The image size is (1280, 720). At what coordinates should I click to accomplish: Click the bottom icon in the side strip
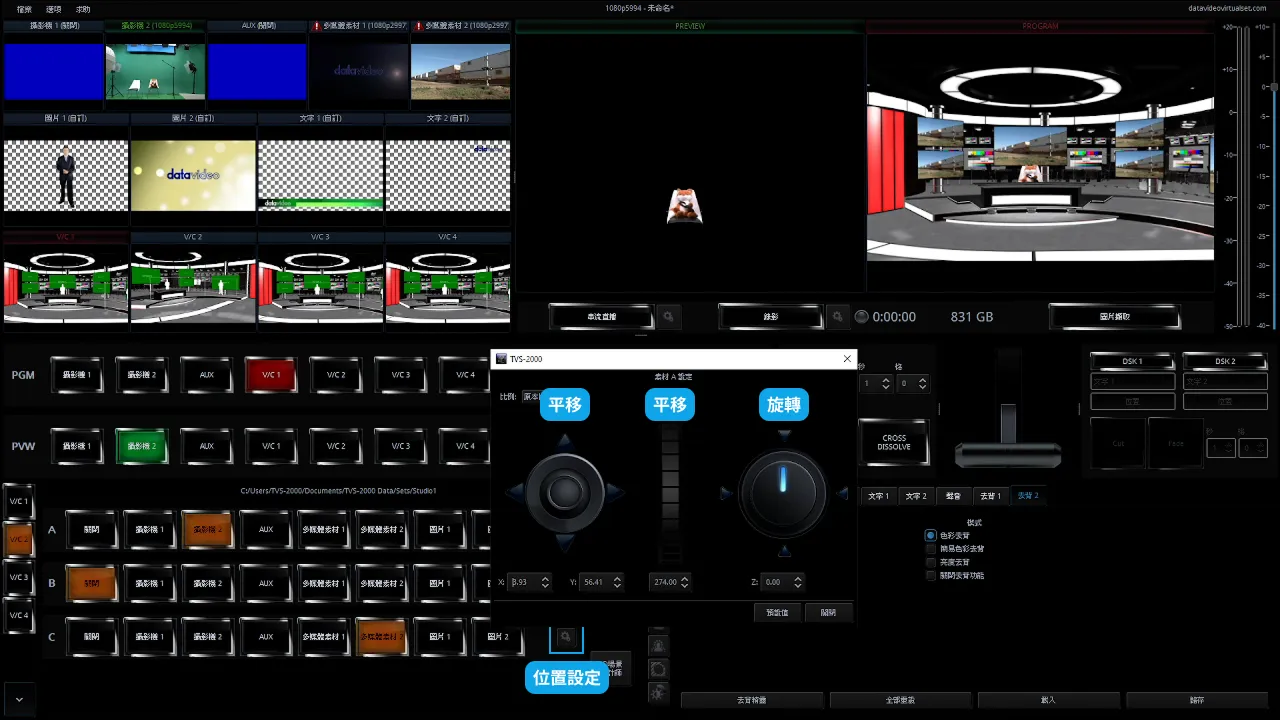[658, 692]
